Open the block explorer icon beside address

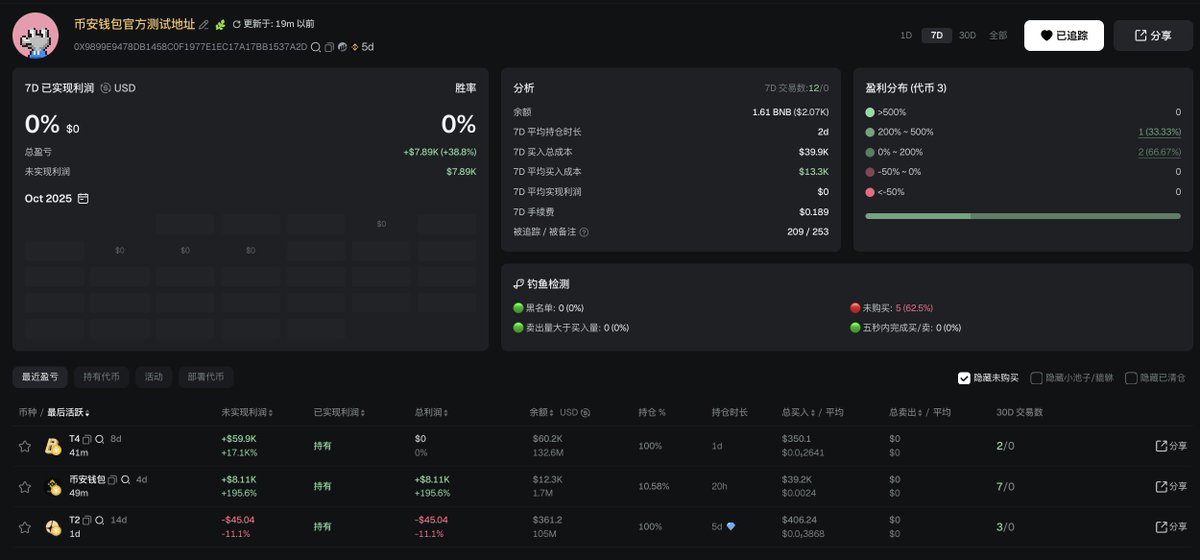341,47
